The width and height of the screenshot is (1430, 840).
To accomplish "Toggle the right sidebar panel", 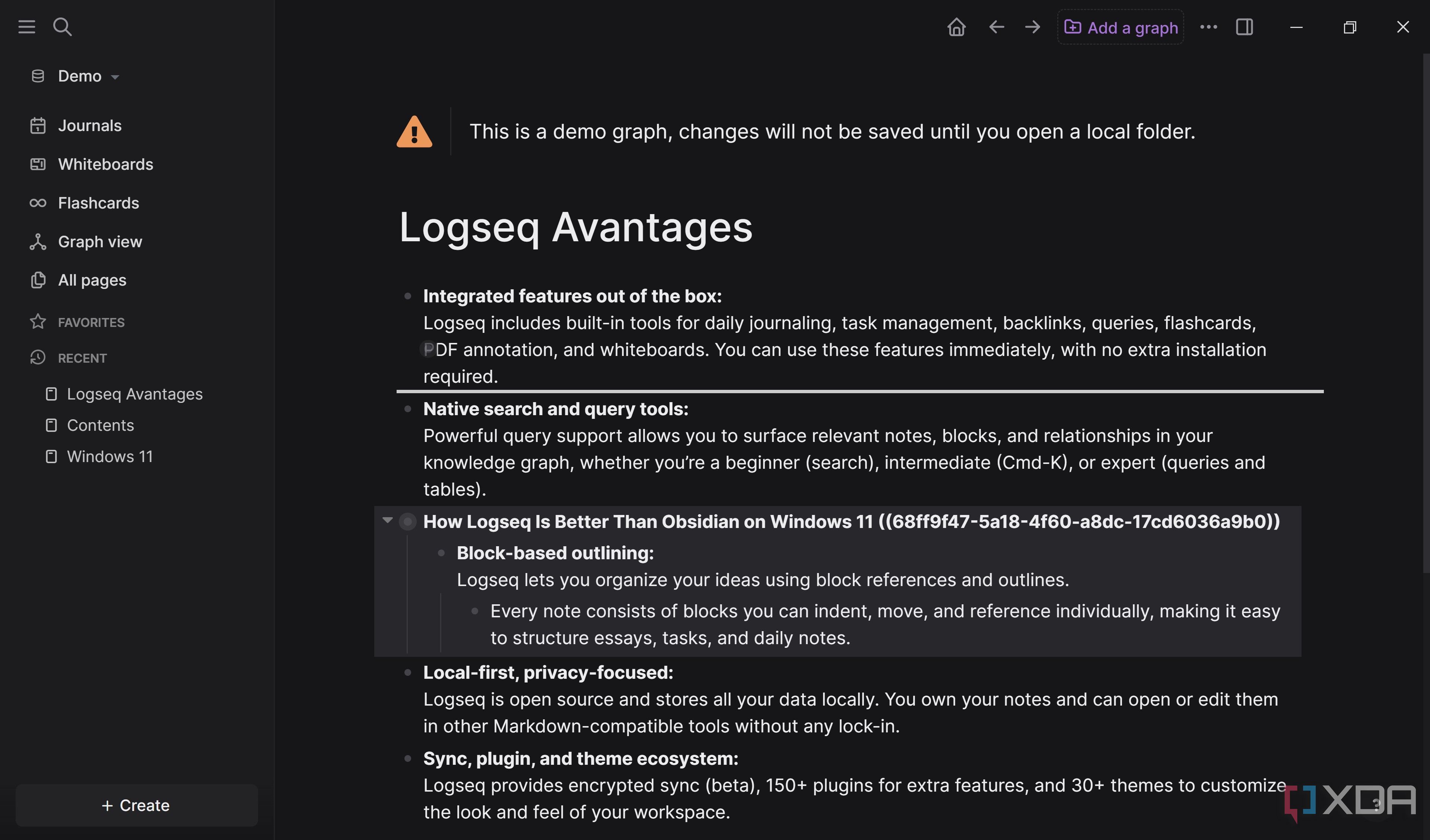I will (1245, 27).
